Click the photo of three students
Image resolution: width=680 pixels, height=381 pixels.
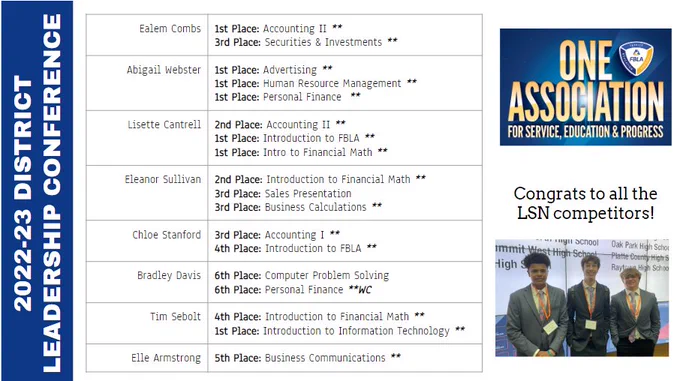582,298
